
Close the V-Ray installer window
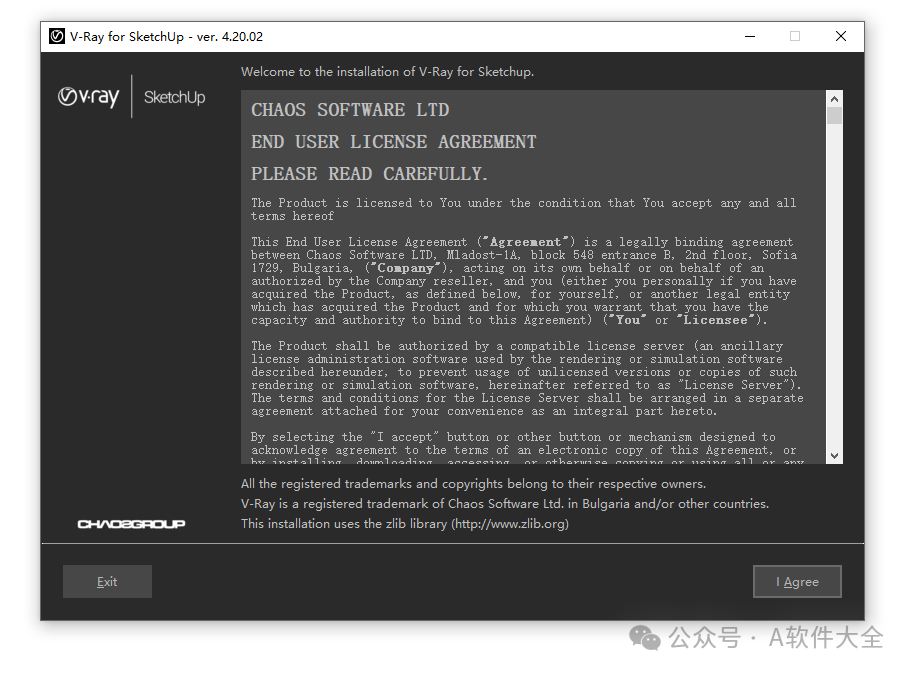[840, 37]
